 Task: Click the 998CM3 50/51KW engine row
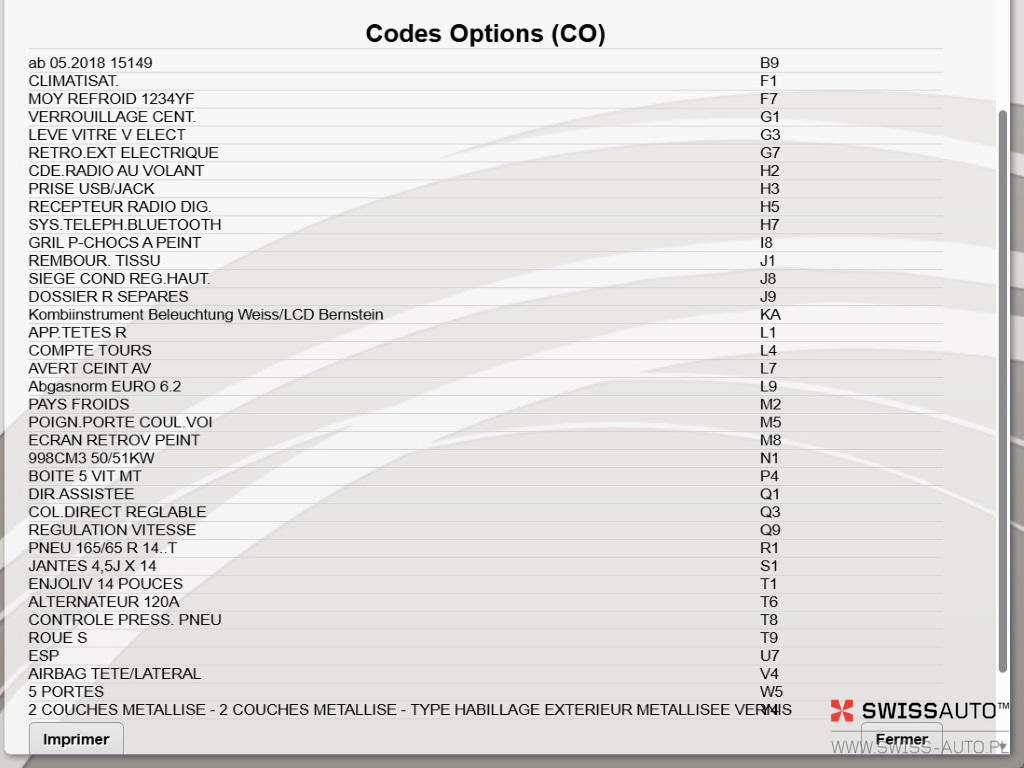click(485, 458)
